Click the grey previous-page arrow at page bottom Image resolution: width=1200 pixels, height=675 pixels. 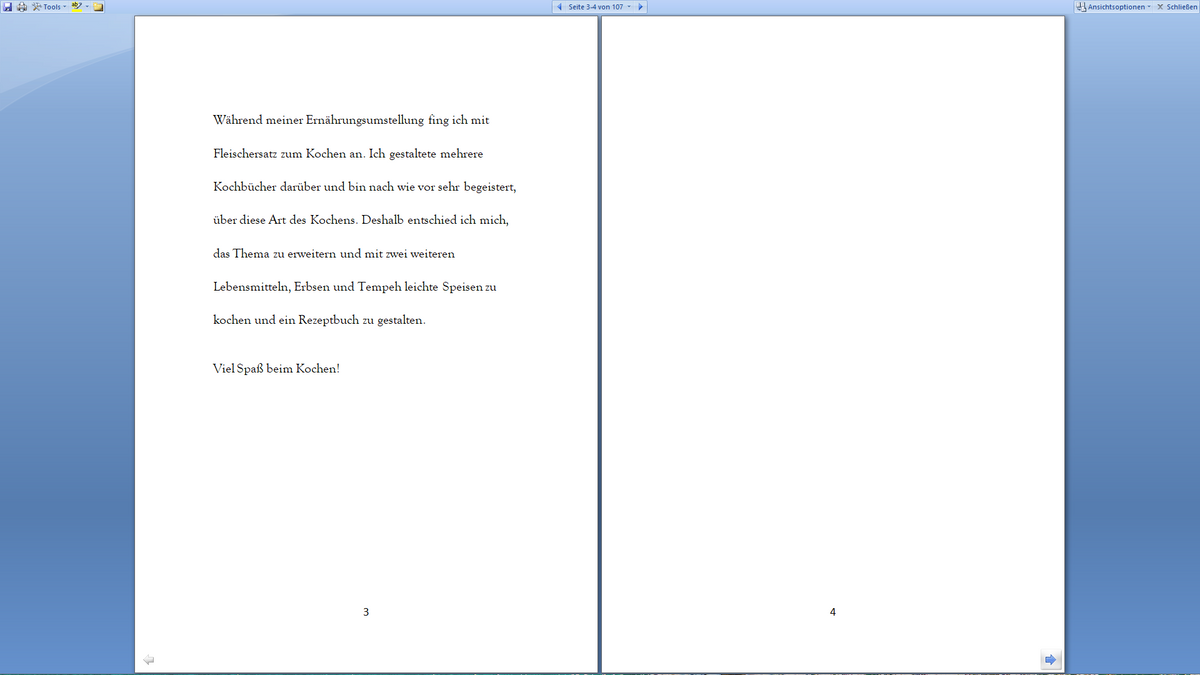tap(149, 659)
